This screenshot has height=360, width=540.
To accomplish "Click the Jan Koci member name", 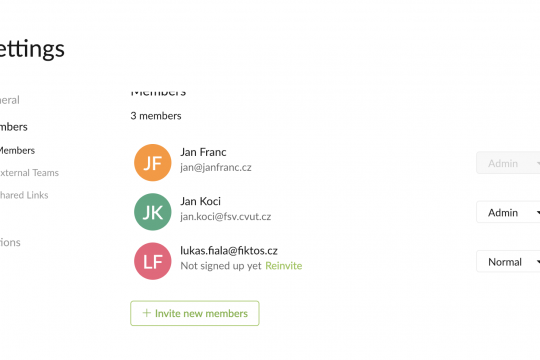I will 200,201.
